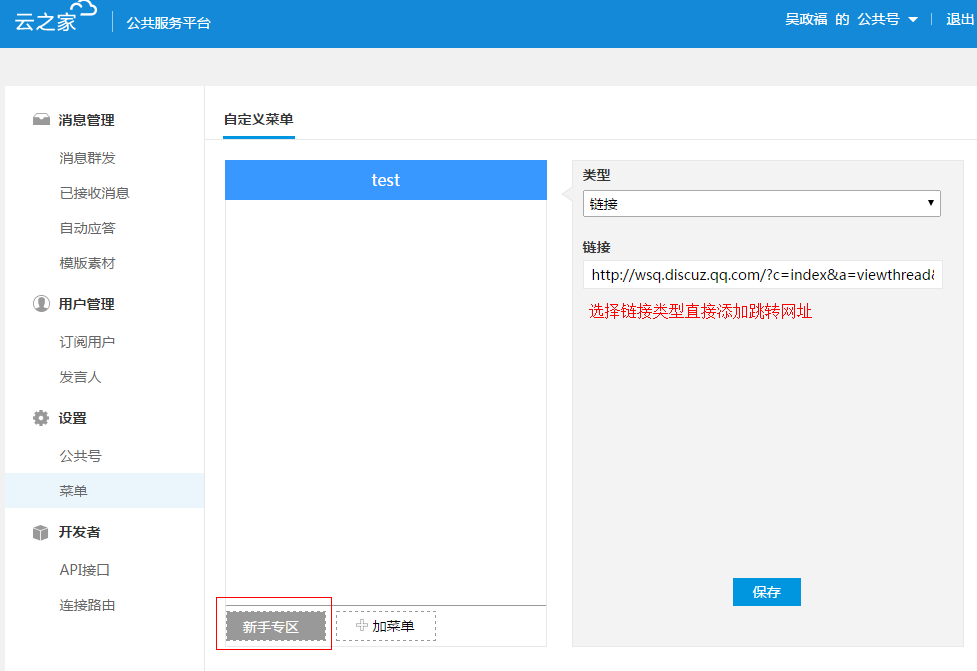This screenshot has width=977, height=671.
Task: Click the 云之家 cloud logo
Action: pos(56,18)
